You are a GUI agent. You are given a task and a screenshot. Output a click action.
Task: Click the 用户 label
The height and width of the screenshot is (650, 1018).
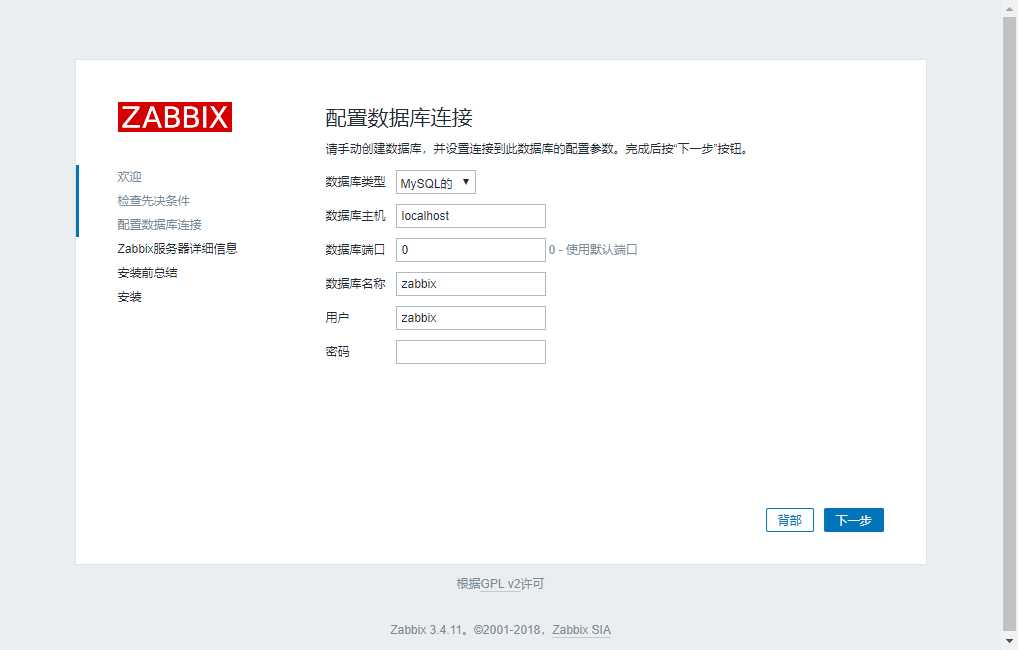click(337, 318)
